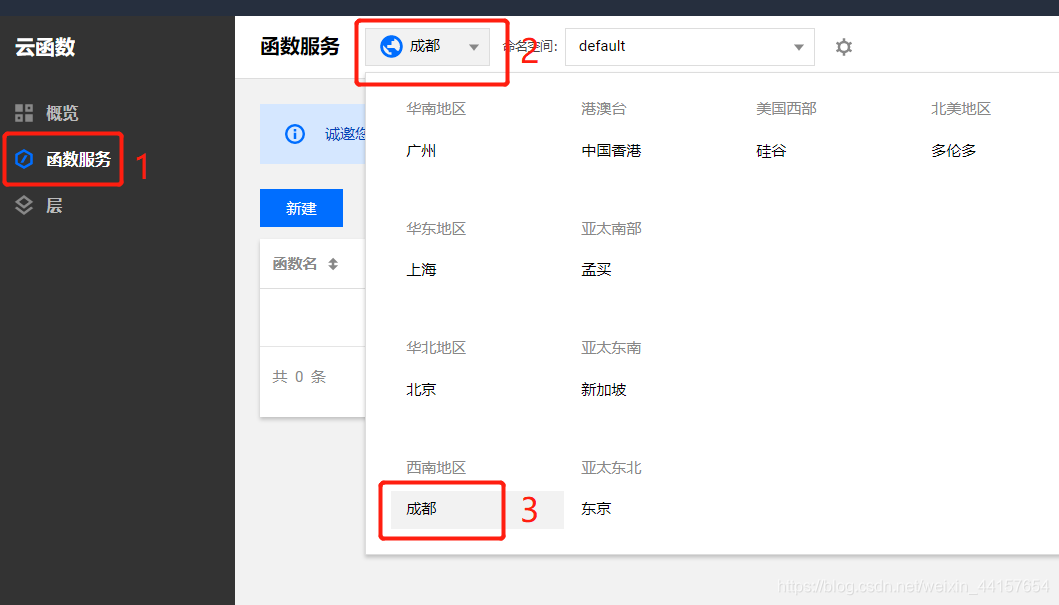Click the globe icon beside 成都

click(391, 47)
